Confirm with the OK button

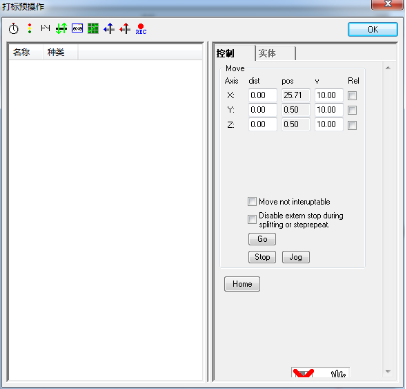click(373, 30)
